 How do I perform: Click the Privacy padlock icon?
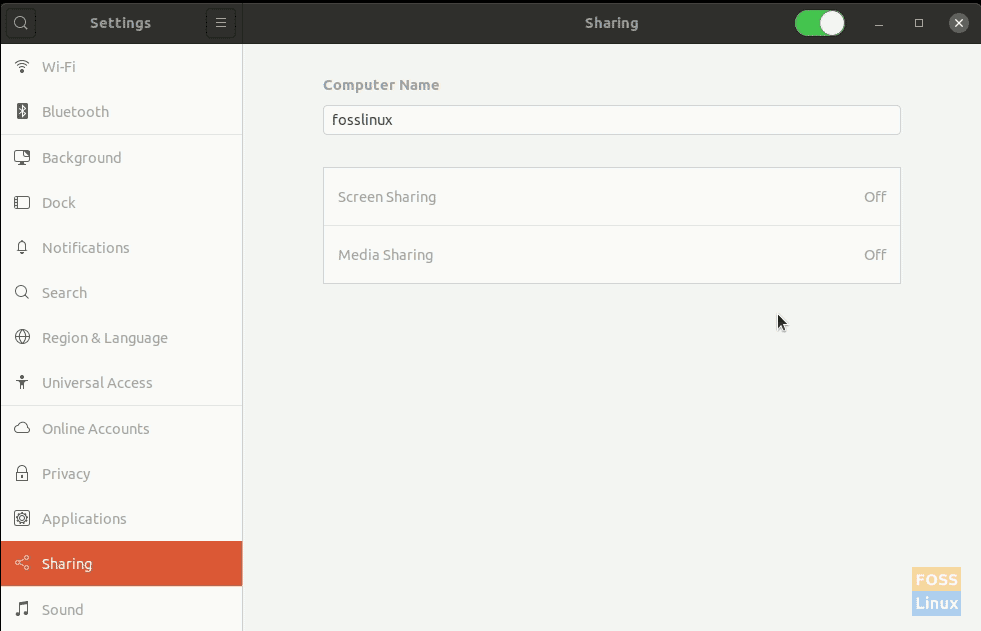[21, 473]
